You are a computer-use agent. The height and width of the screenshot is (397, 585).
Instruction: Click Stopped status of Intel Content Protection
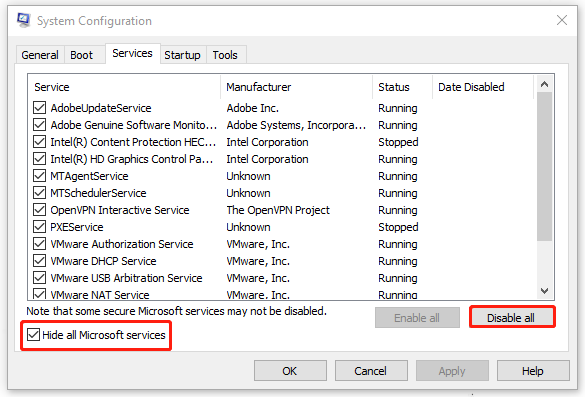[x=398, y=142]
